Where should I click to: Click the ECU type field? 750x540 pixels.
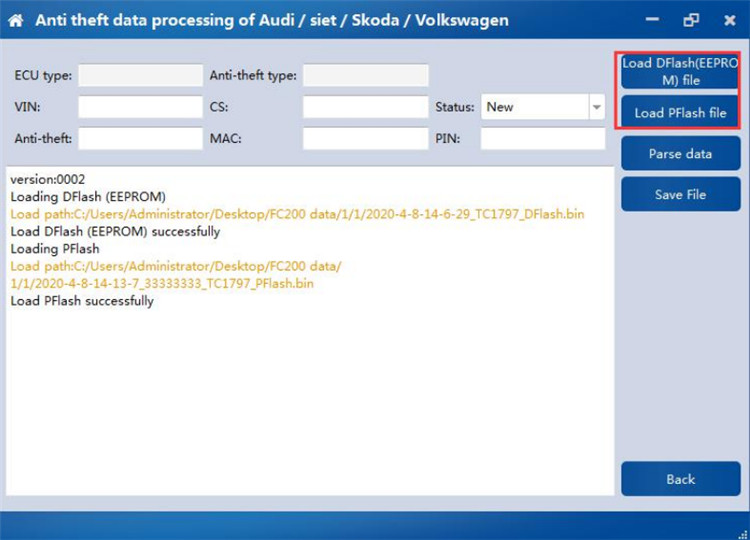(x=140, y=75)
